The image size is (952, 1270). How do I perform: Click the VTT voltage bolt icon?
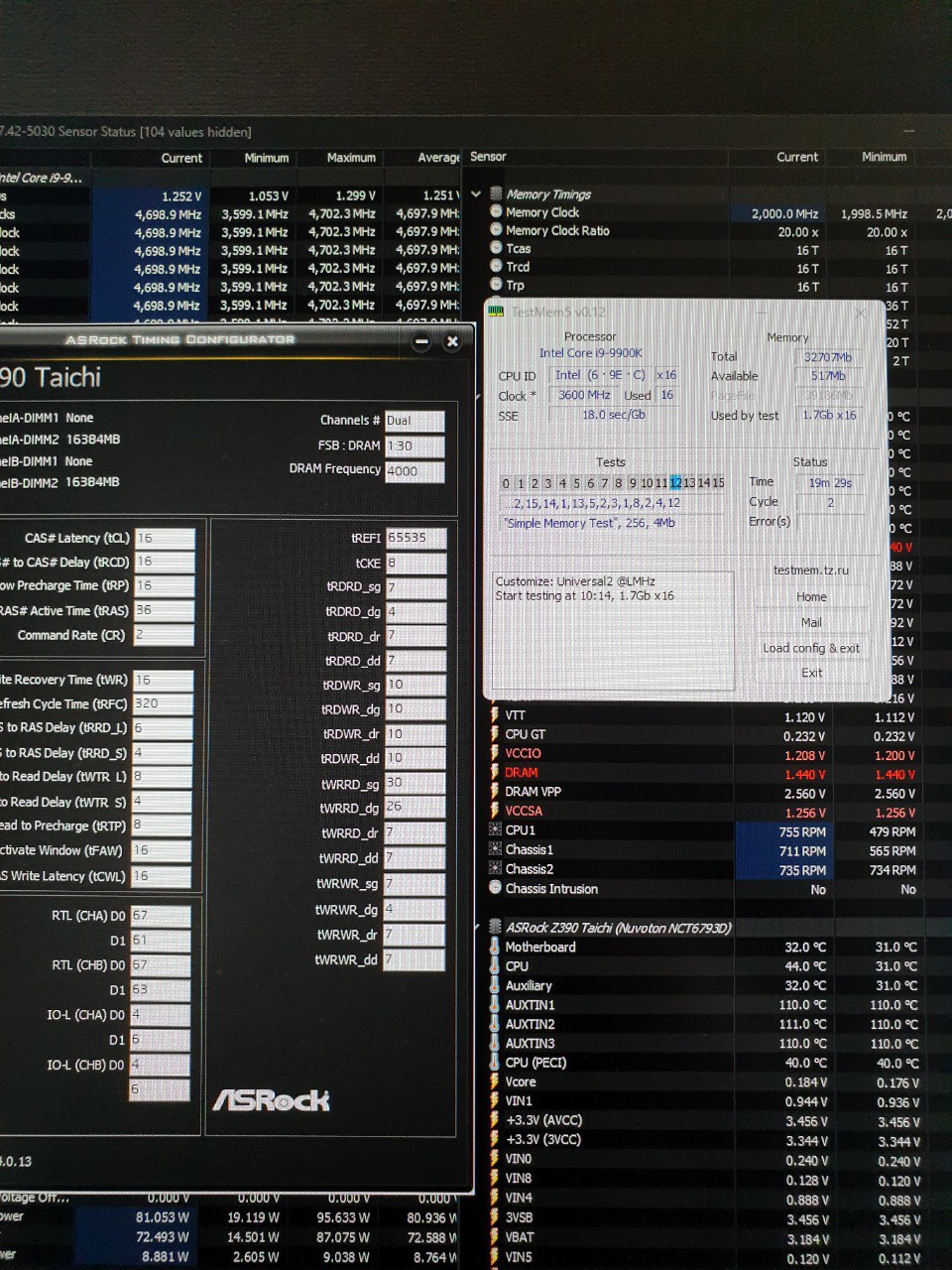[495, 715]
